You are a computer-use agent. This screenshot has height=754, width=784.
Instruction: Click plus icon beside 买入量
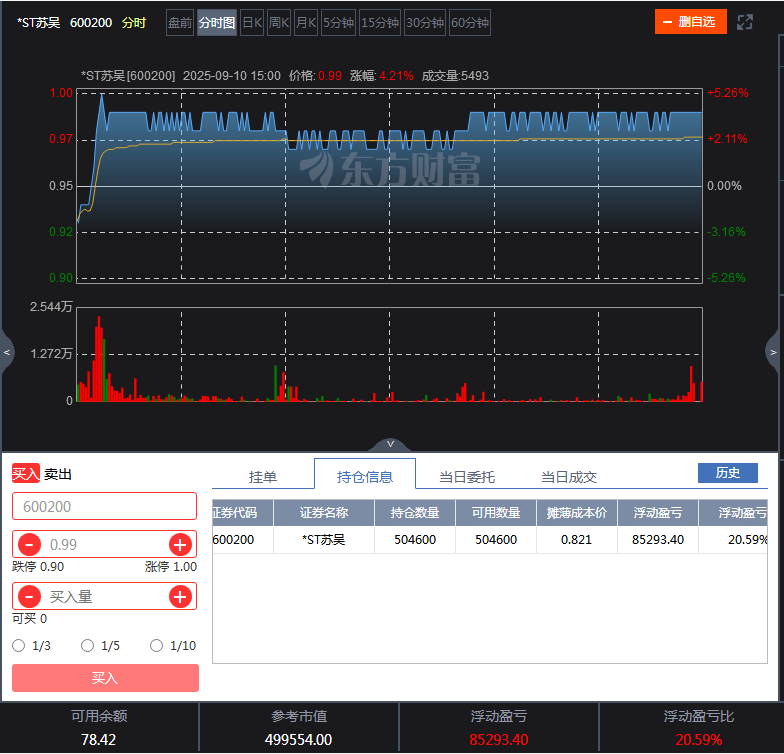click(x=180, y=596)
